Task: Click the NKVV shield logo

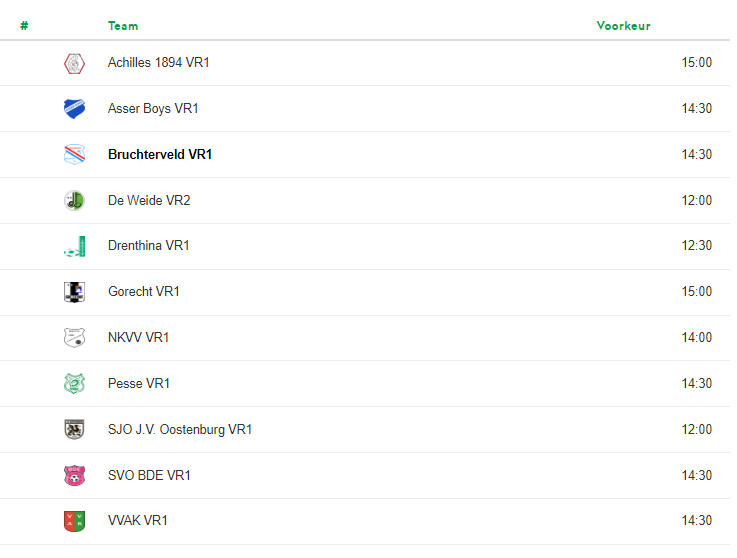Action: [x=74, y=338]
